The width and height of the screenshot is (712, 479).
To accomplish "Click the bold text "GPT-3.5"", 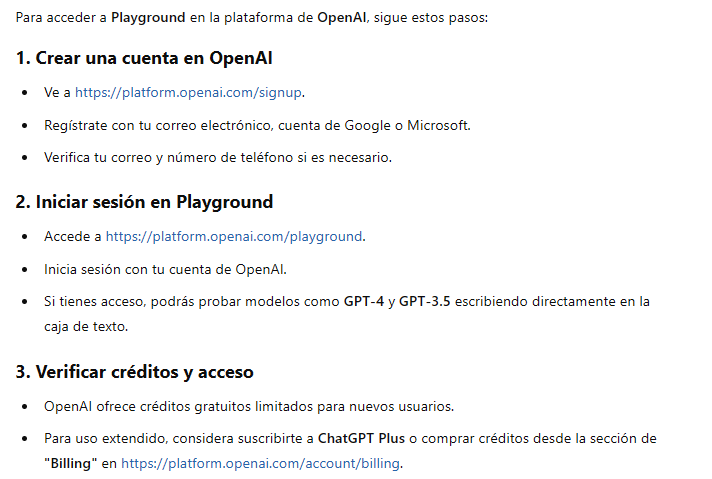I will point(425,301).
